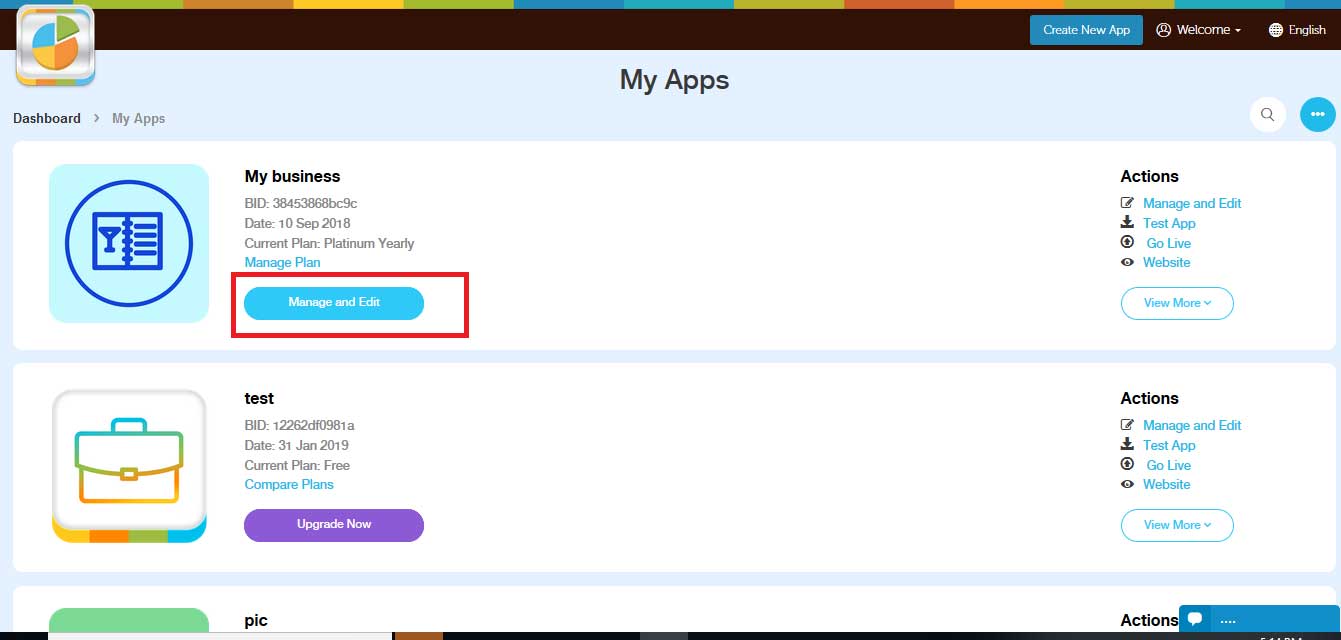Open the chat support bubble icon

1194,620
